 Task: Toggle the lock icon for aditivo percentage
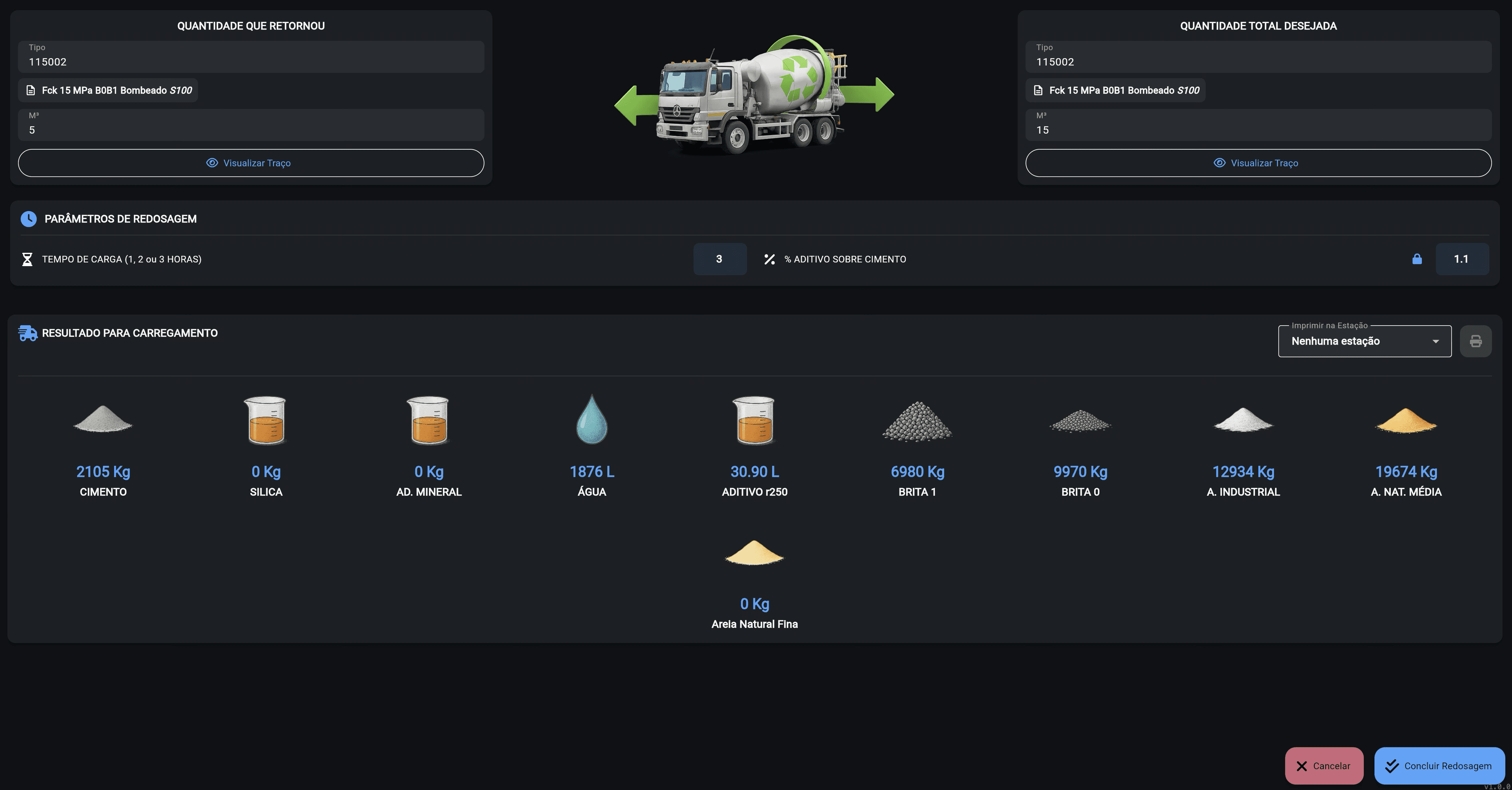(1417, 259)
